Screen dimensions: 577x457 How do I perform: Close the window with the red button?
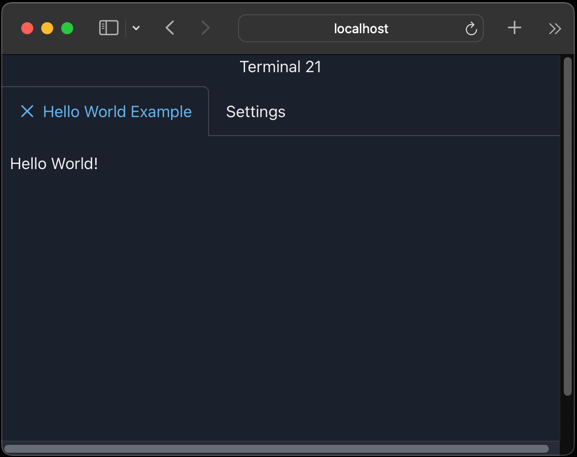pos(27,28)
